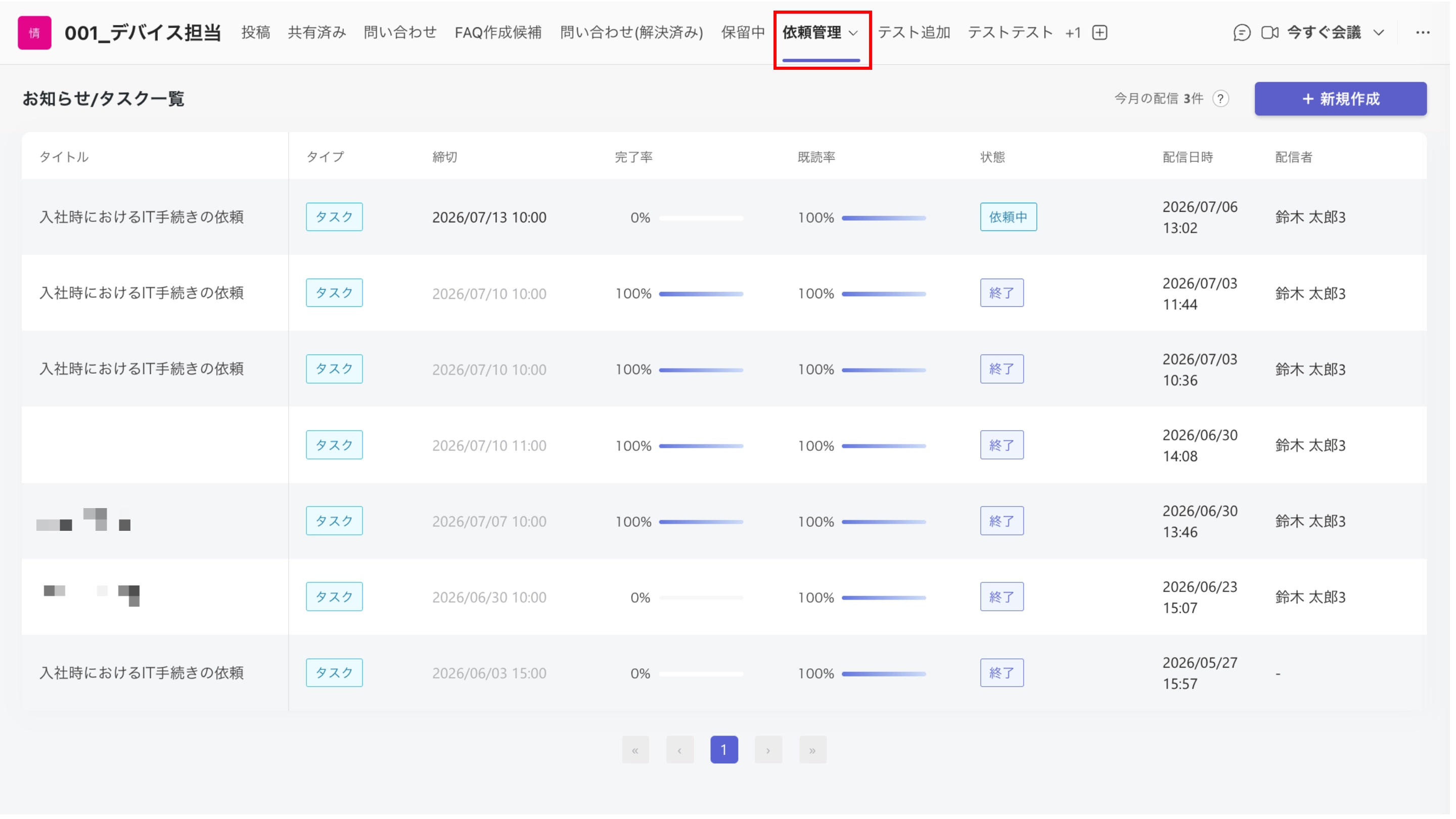This screenshot has height=819, width=1456.
Task: Click the 既読率 column header
Action: pos(816,157)
